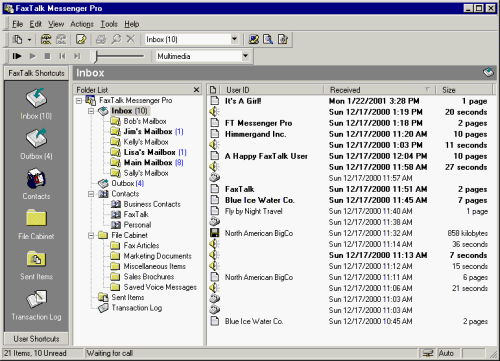Click the User Shortcuts bar button
Viewport: 500px width, 361px height.
tap(36, 339)
